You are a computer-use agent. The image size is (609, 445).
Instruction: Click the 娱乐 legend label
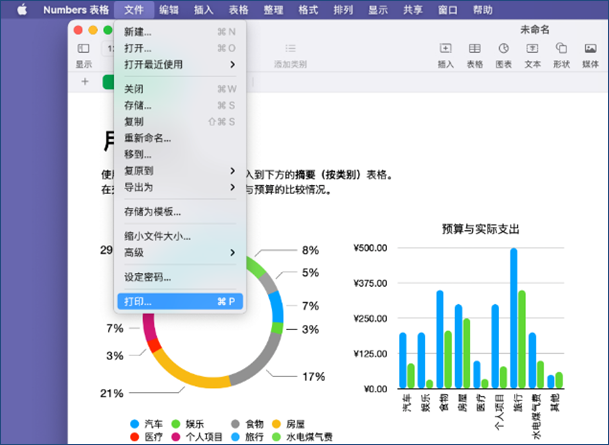[x=195, y=424]
